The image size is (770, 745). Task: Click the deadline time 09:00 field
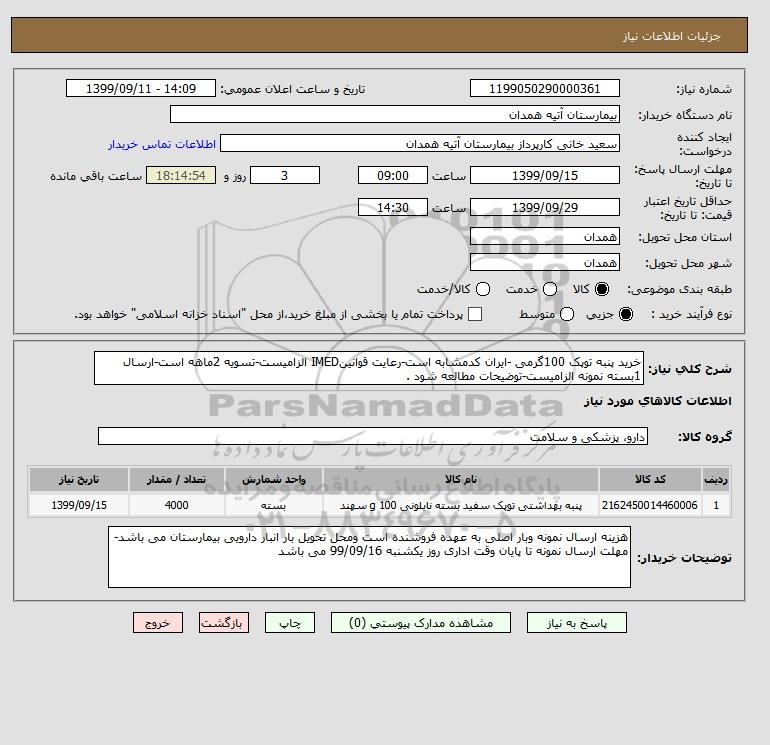point(393,175)
